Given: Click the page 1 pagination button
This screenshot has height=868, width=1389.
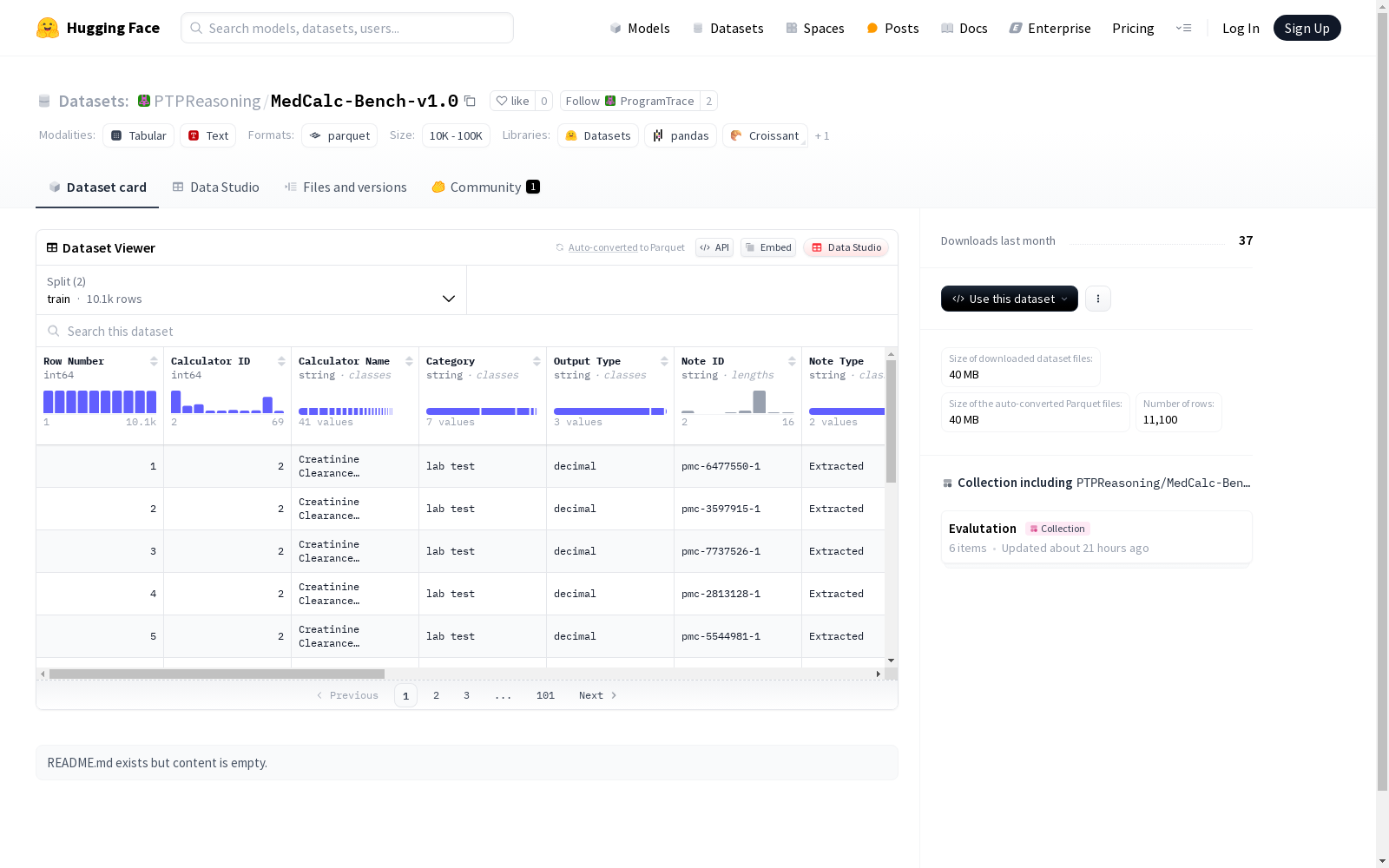Looking at the screenshot, I should [405, 695].
